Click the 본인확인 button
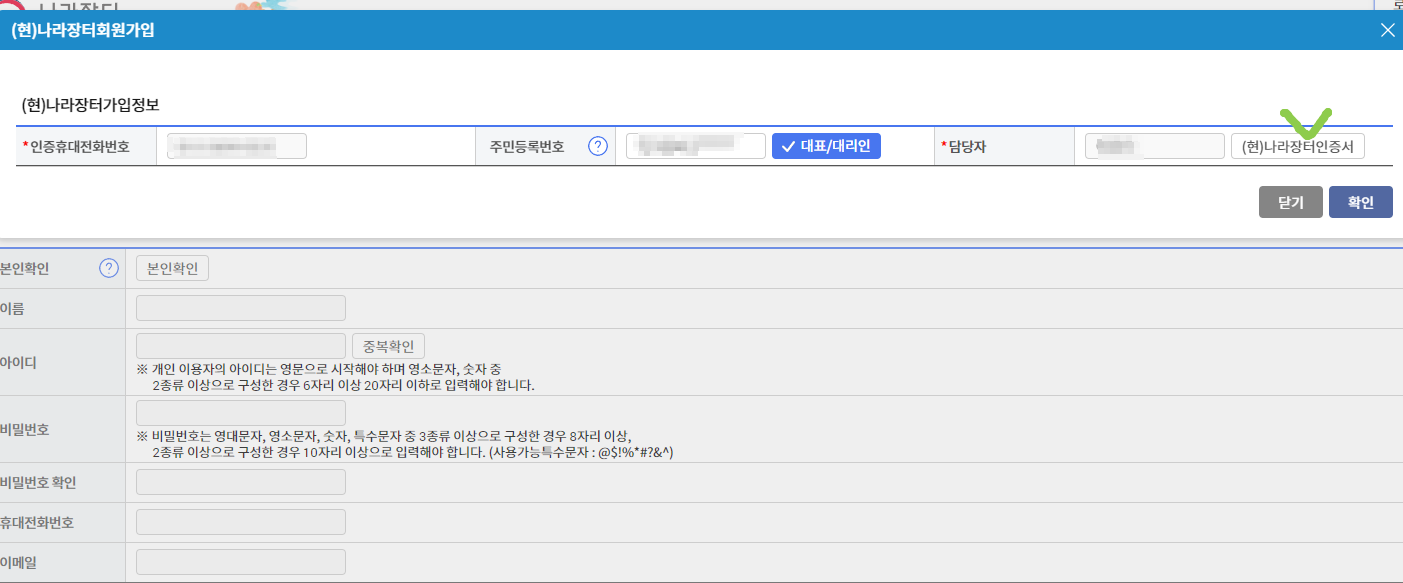1403x583 pixels. [172, 268]
